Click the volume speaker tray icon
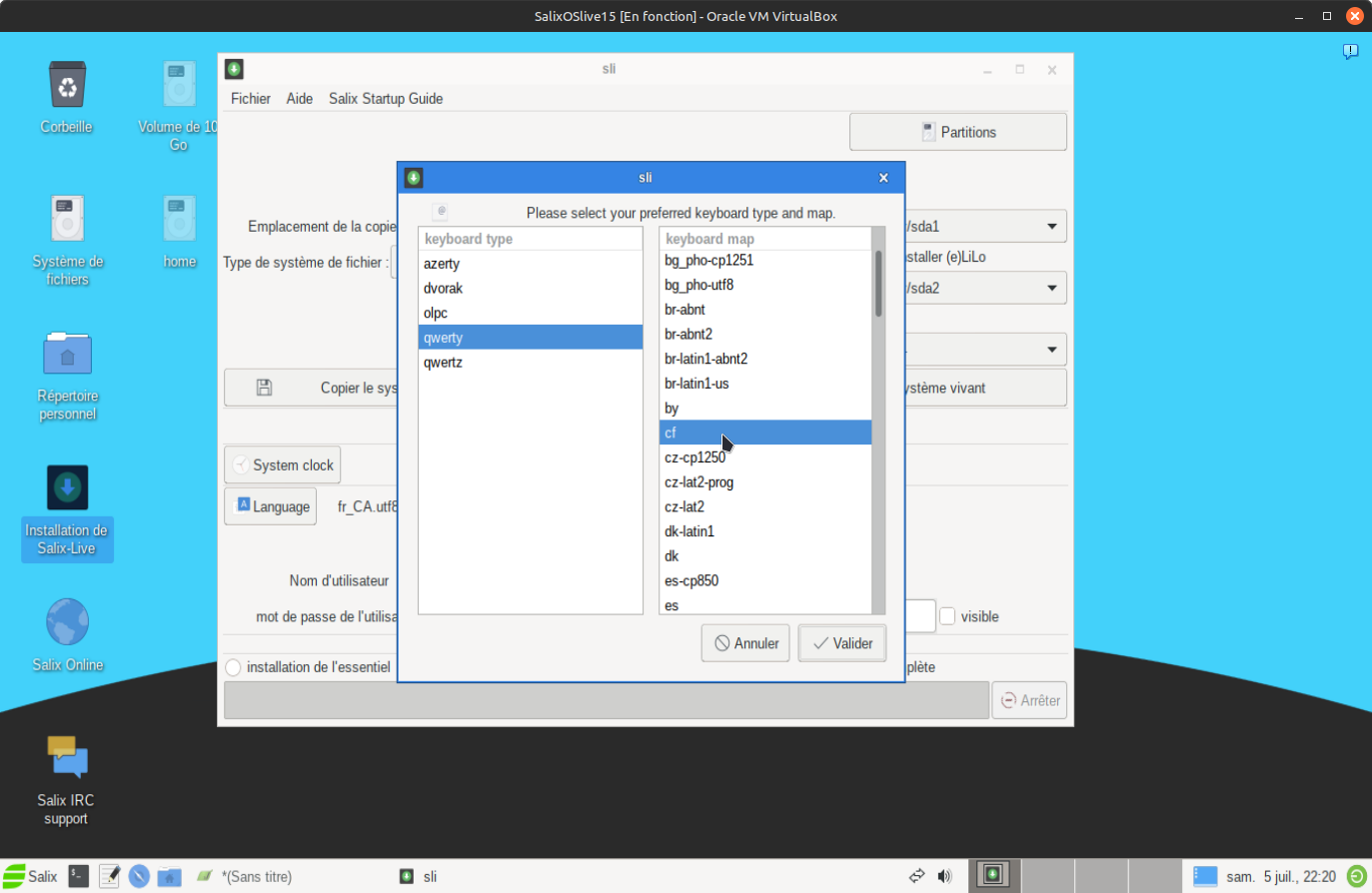 click(x=944, y=876)
